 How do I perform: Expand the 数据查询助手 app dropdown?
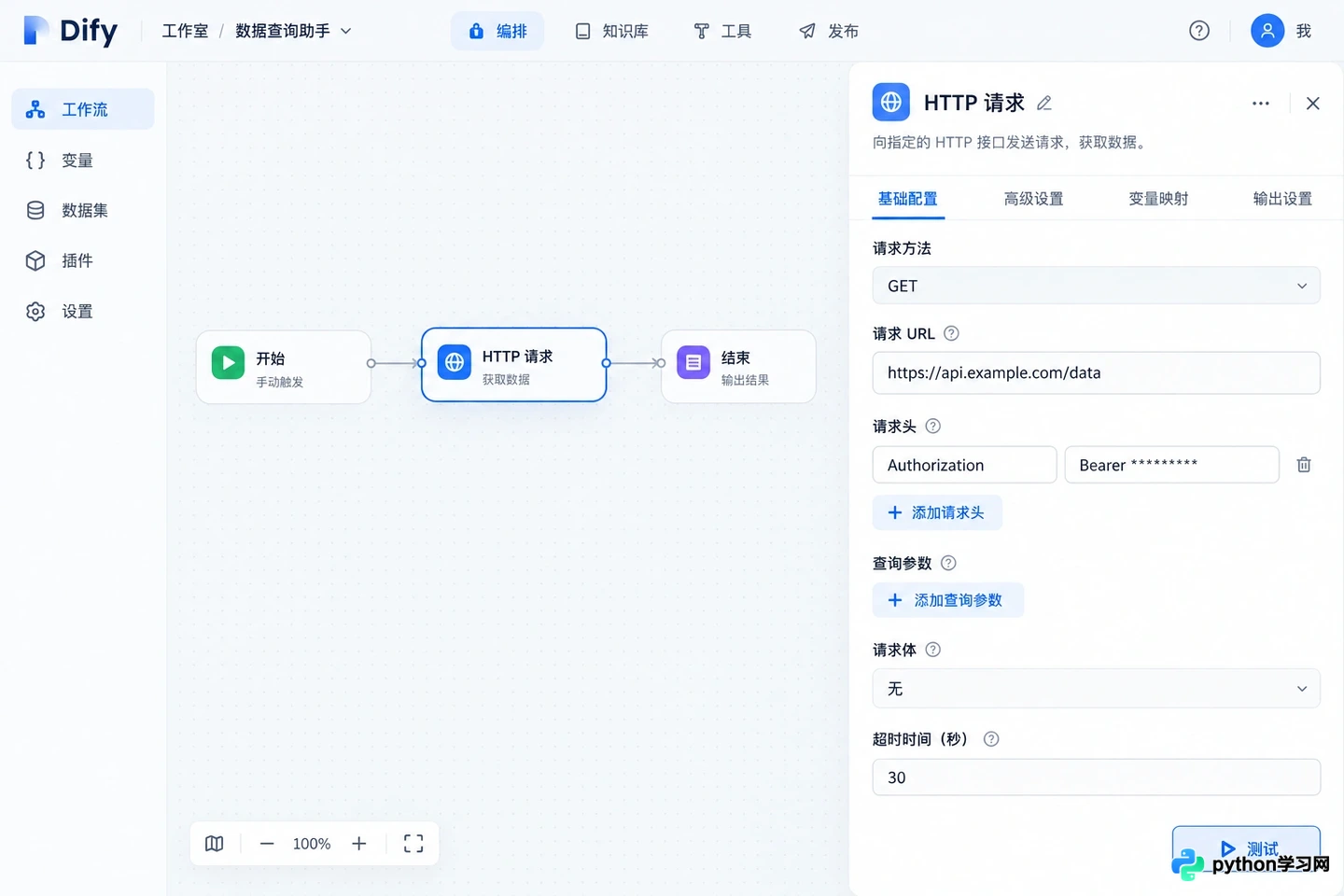pyautogui.click(x=293, y=31)
